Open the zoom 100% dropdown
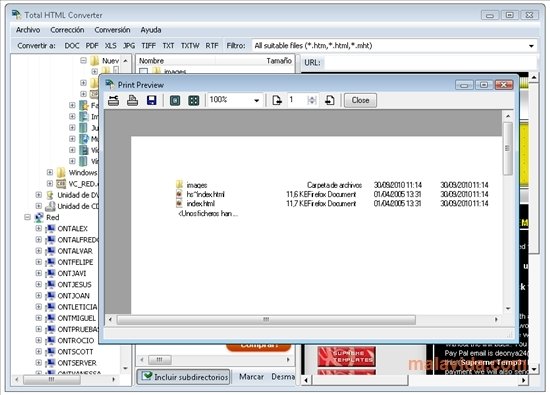 256,100
